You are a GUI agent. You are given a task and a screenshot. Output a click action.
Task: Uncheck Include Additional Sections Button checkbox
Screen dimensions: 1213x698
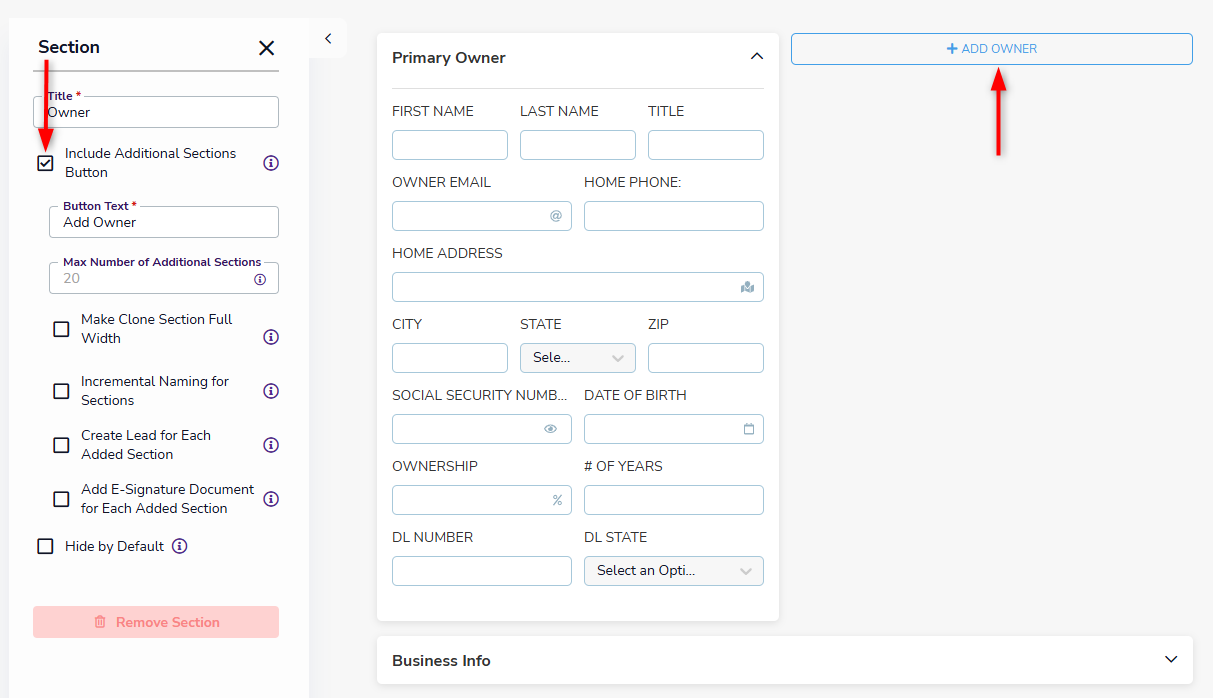(x=45, y=163)
